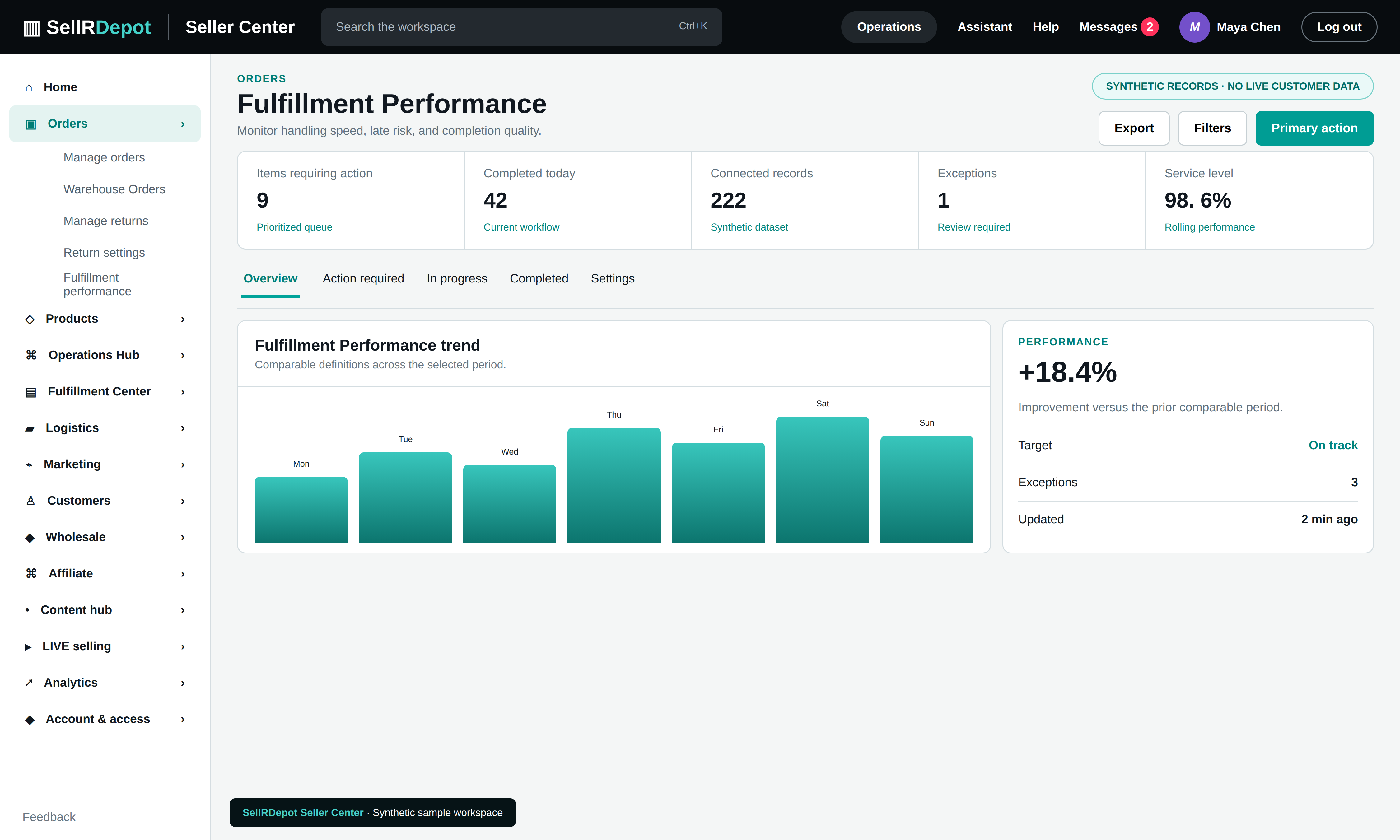This screenshot has width=1400, height=840.
Task: Click the Home house icon
Action: (x=29, y=87)
